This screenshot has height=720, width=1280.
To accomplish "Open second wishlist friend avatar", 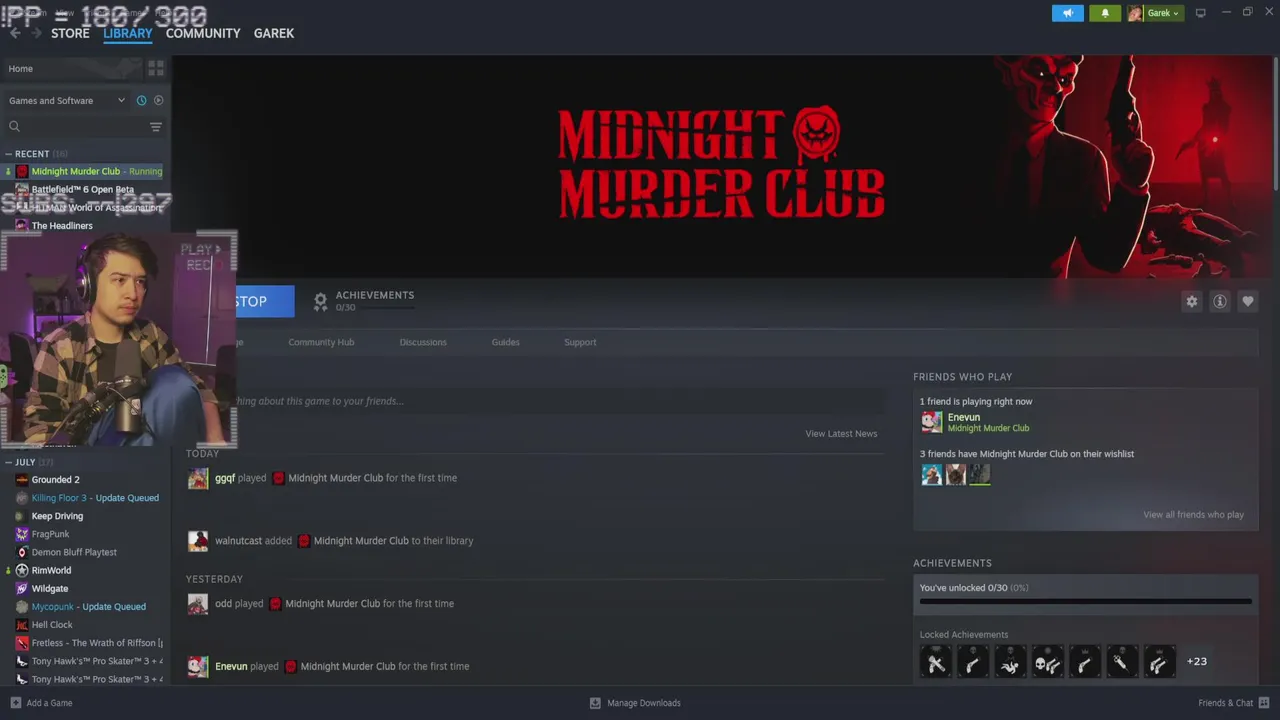I will point(955,475).
